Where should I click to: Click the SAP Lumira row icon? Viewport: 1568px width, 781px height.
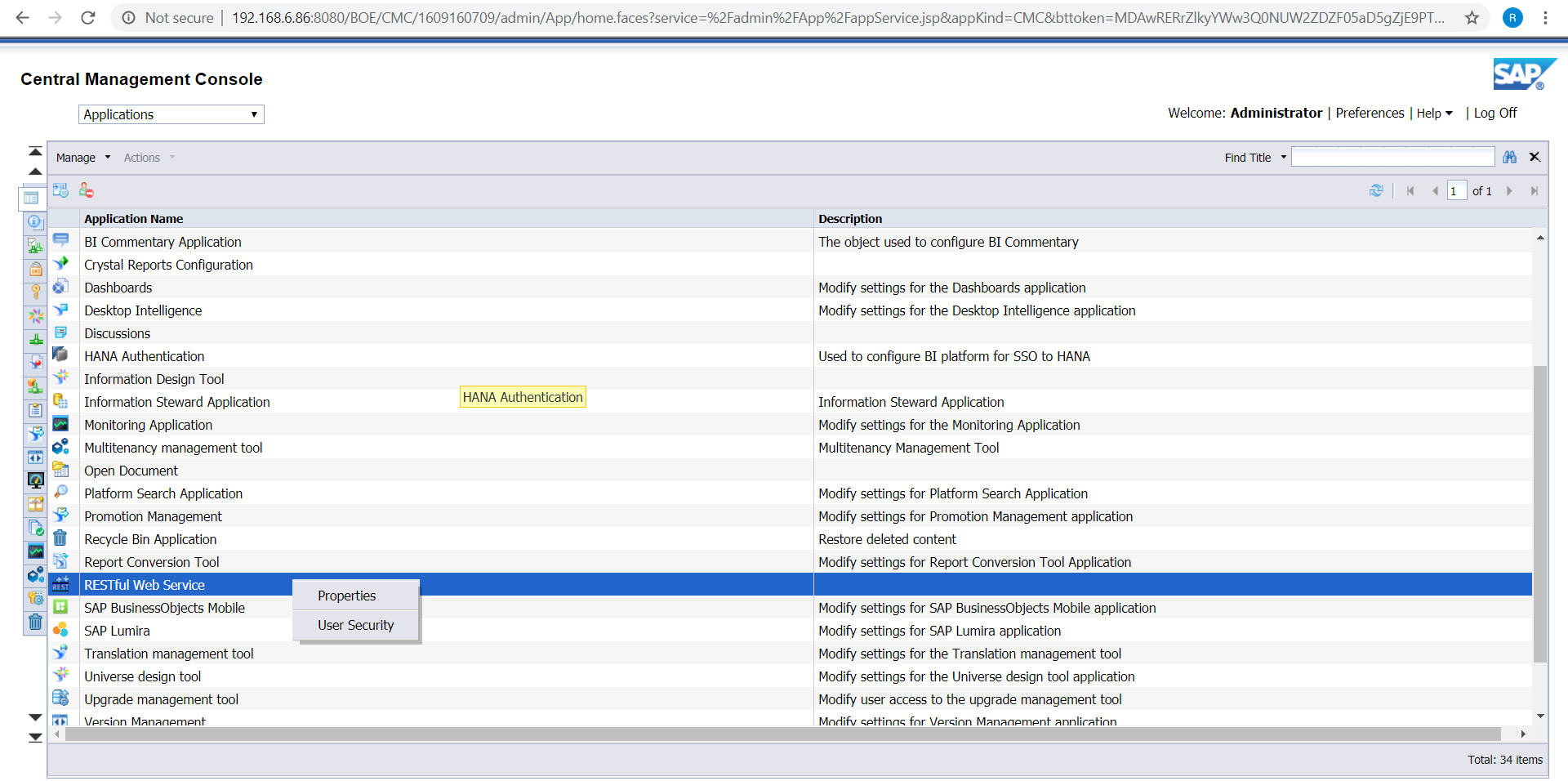(x=60, y=630)
